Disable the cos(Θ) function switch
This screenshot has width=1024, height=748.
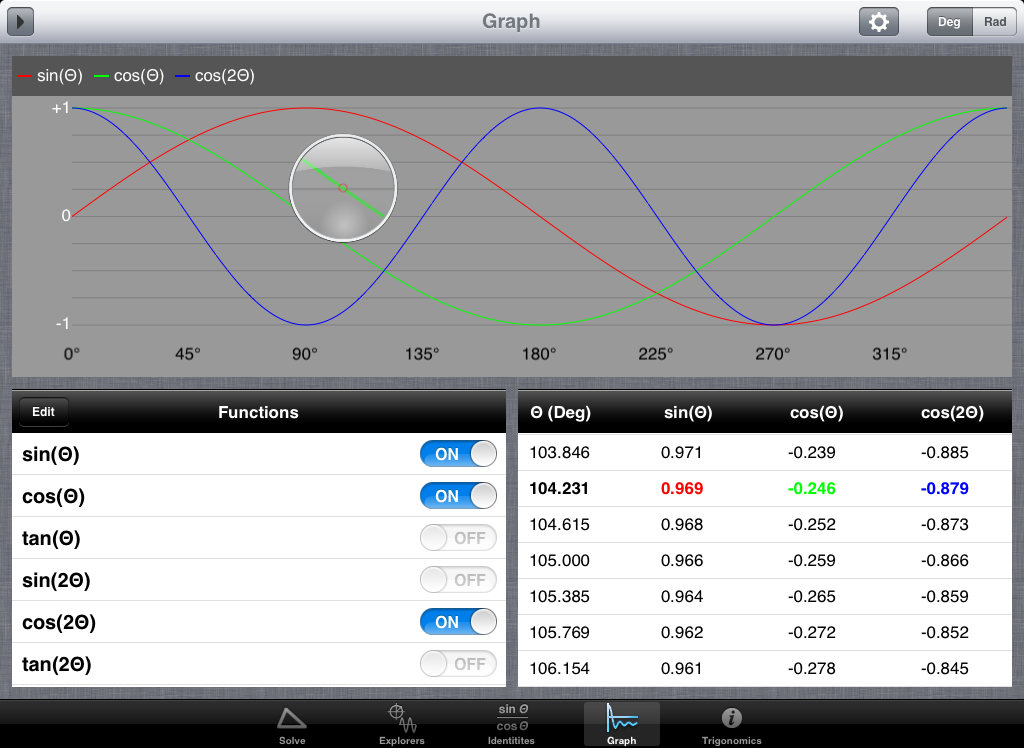click(x=458, y=496)
